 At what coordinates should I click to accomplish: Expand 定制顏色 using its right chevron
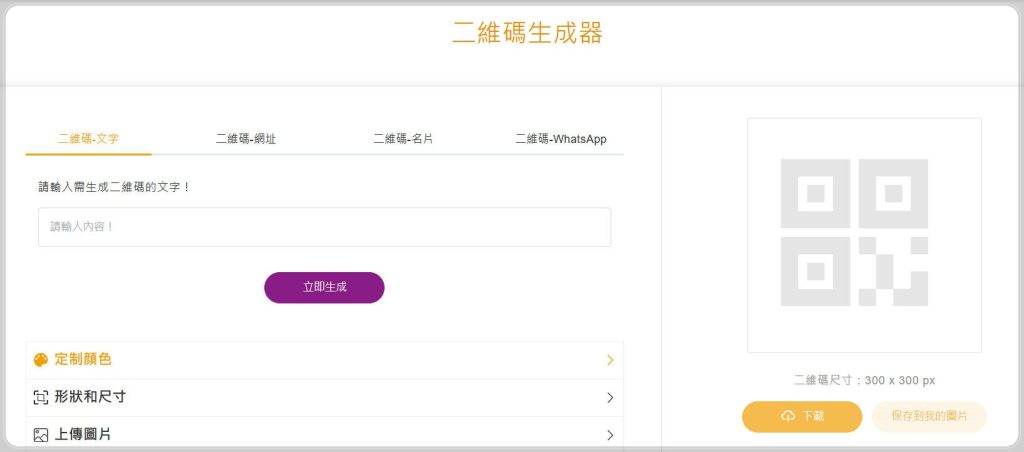click(x=610, y=360)
